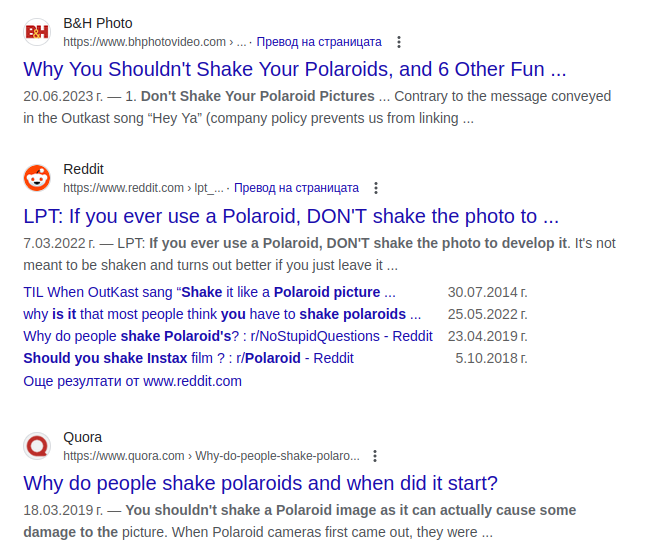Open the "LPT: If you ever use a Polaroid" result
The width and height of the screenshot is (651, 546).
coord(291,216)
